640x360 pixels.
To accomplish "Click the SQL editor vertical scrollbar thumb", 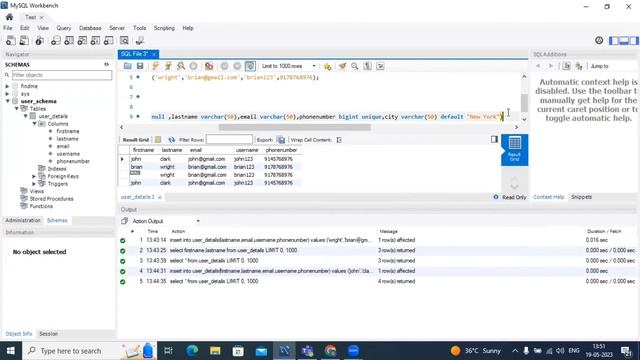I will [524, 103].
